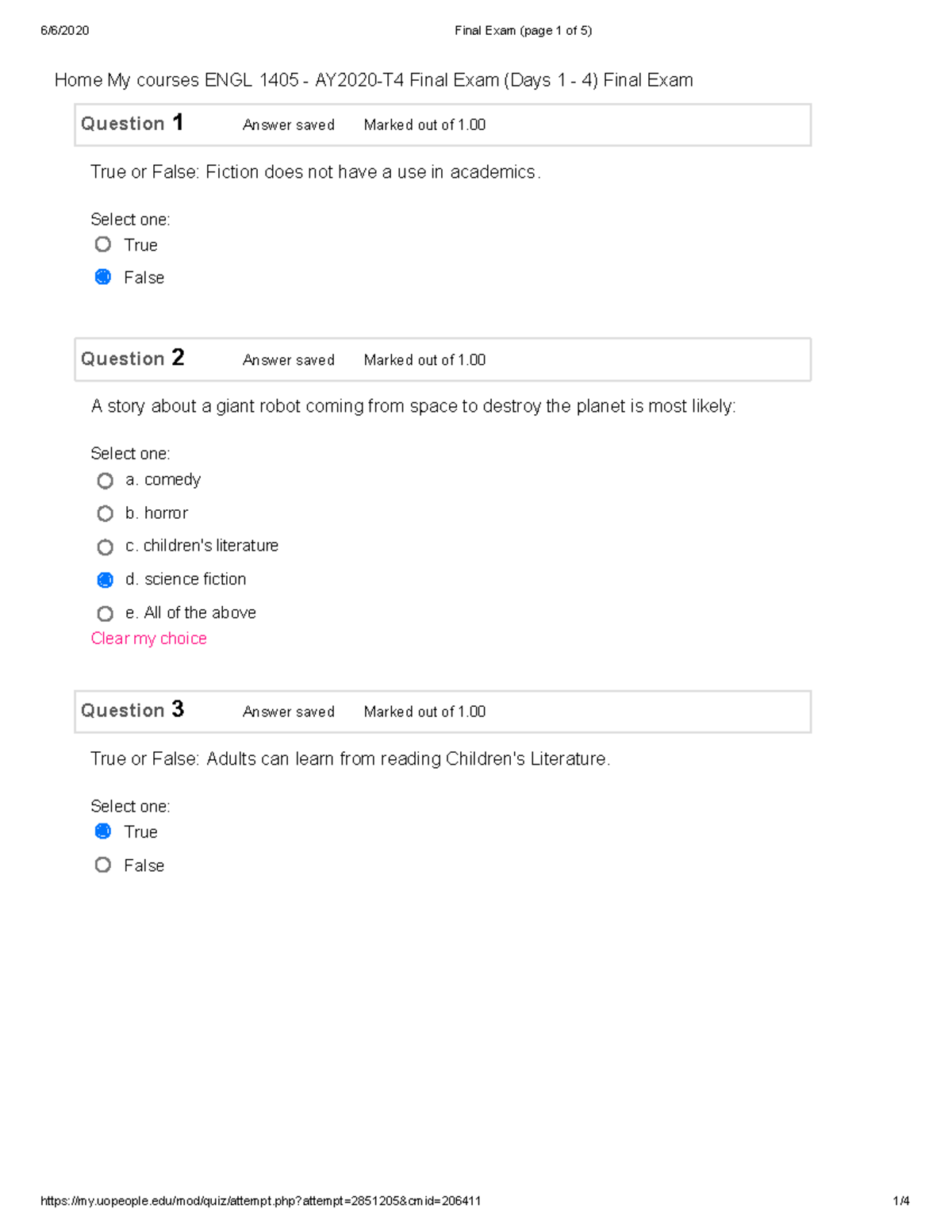The image size is (952, 1232).
Task: Click the Question 1 heading
Action: point(132,124)
